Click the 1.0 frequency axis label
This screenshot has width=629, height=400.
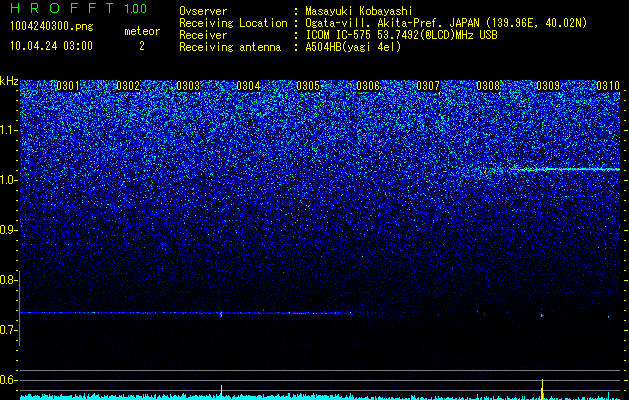coord(7,180)
